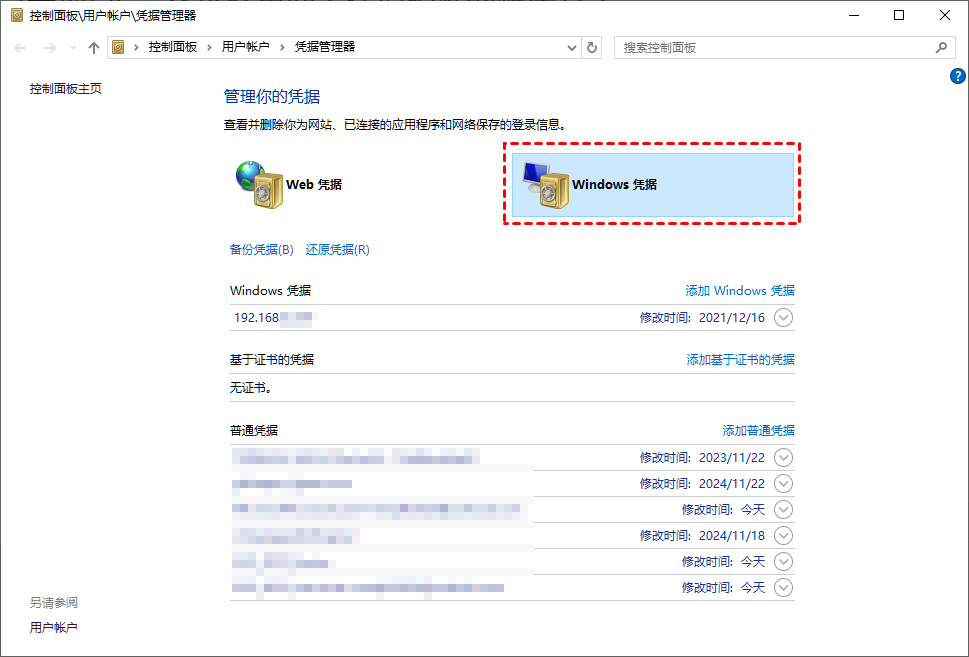Click the chevron before 控制面板 breadcrumb
This screenshot has height=657, width=969.
tap(136, 47)
